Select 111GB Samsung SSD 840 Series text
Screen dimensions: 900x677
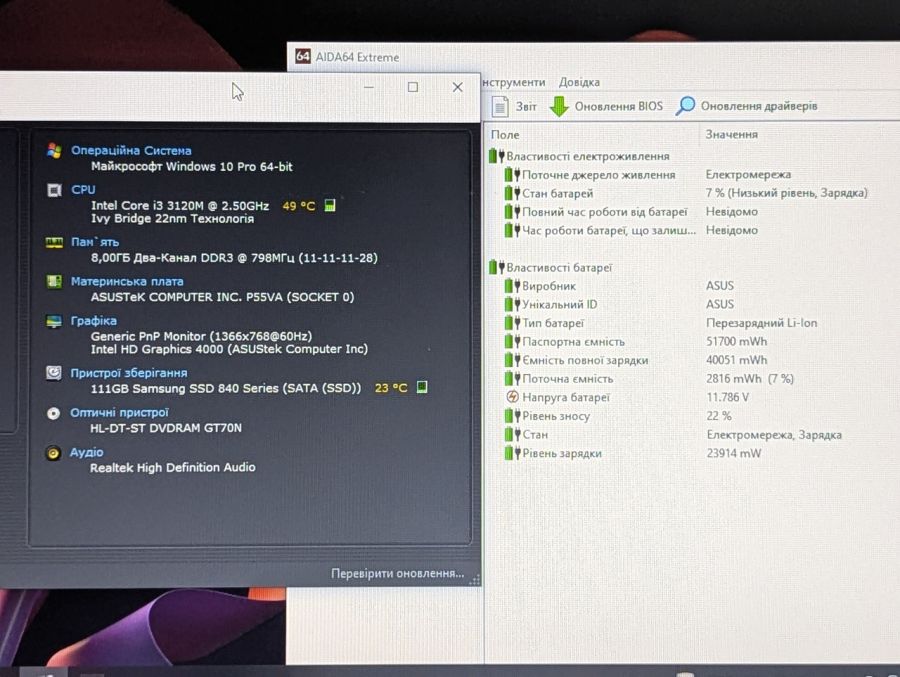pyautogui.click(x=226, y=388)
